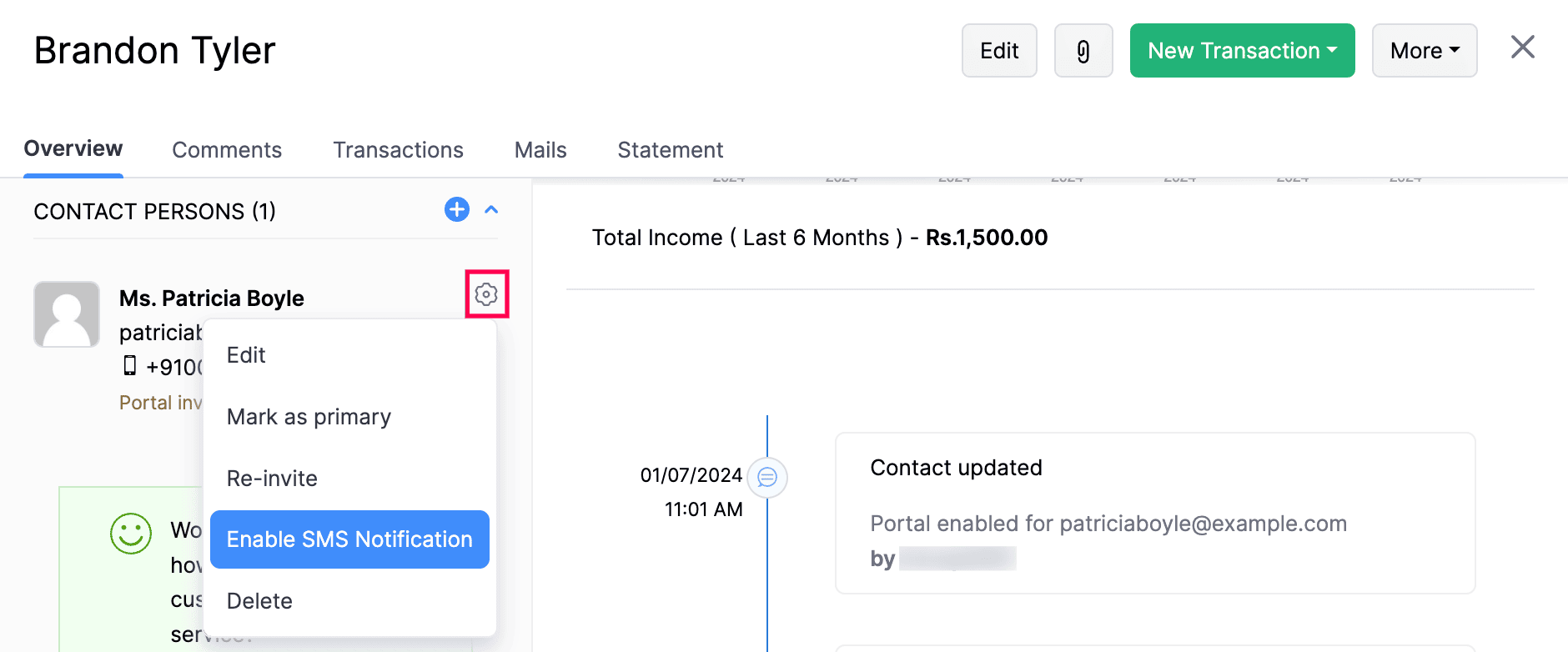Click the paperclip attachment icon
This screenshot has height=652, width=1568.
coord(1083,51)
